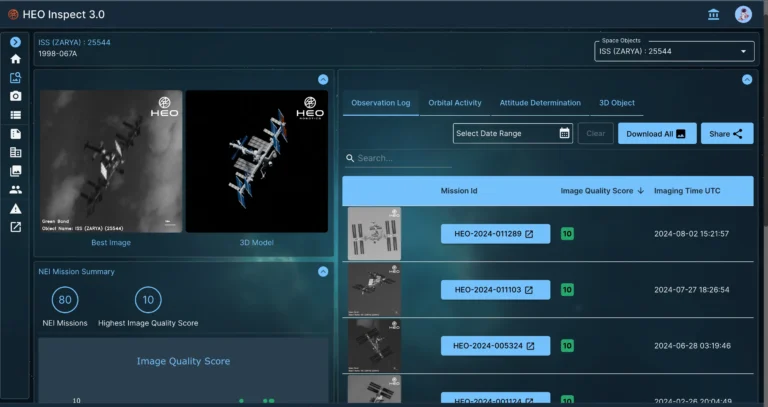This screenshot has width=768, height=407.
Task: Open the Home icon in sidebar
Action: point(15,59)
